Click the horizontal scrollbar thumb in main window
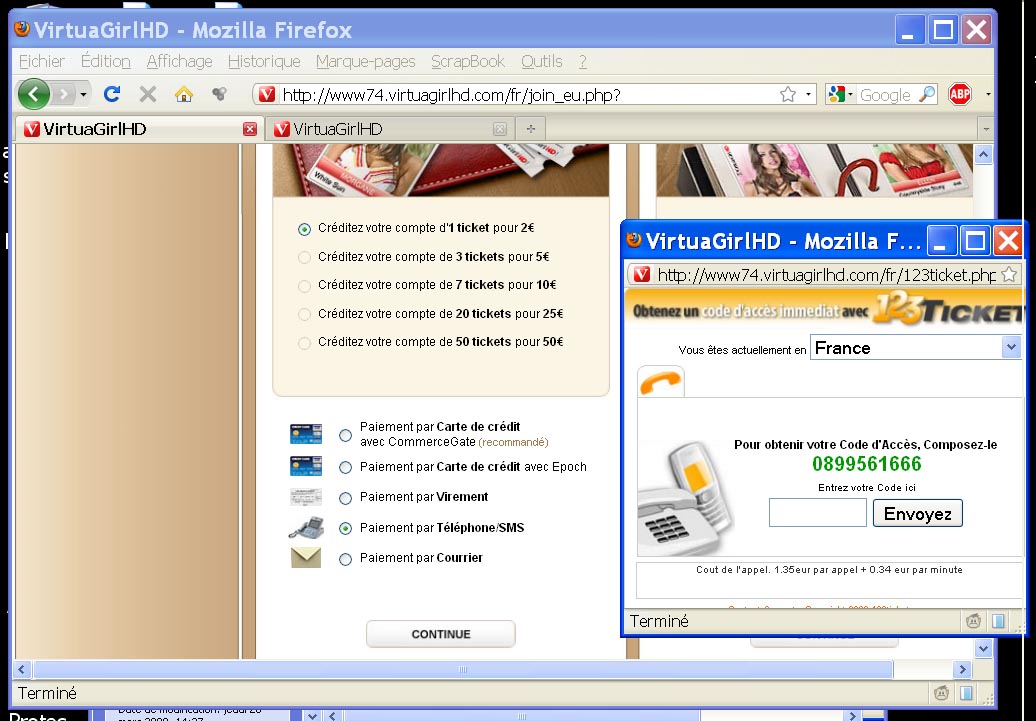1036x721 pixels. point(463,669)
